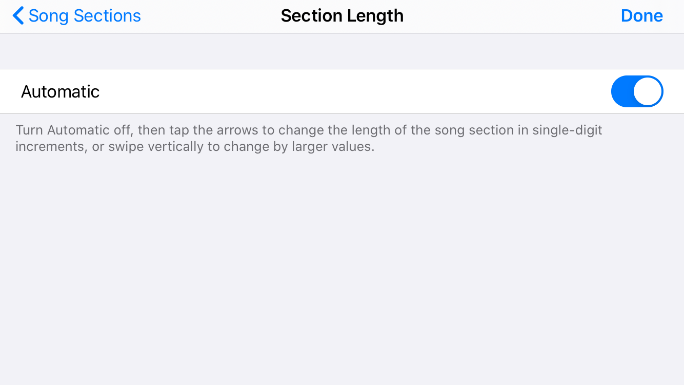Select the Automatic row label
The image size is (684, 385).
coord(60,92)
